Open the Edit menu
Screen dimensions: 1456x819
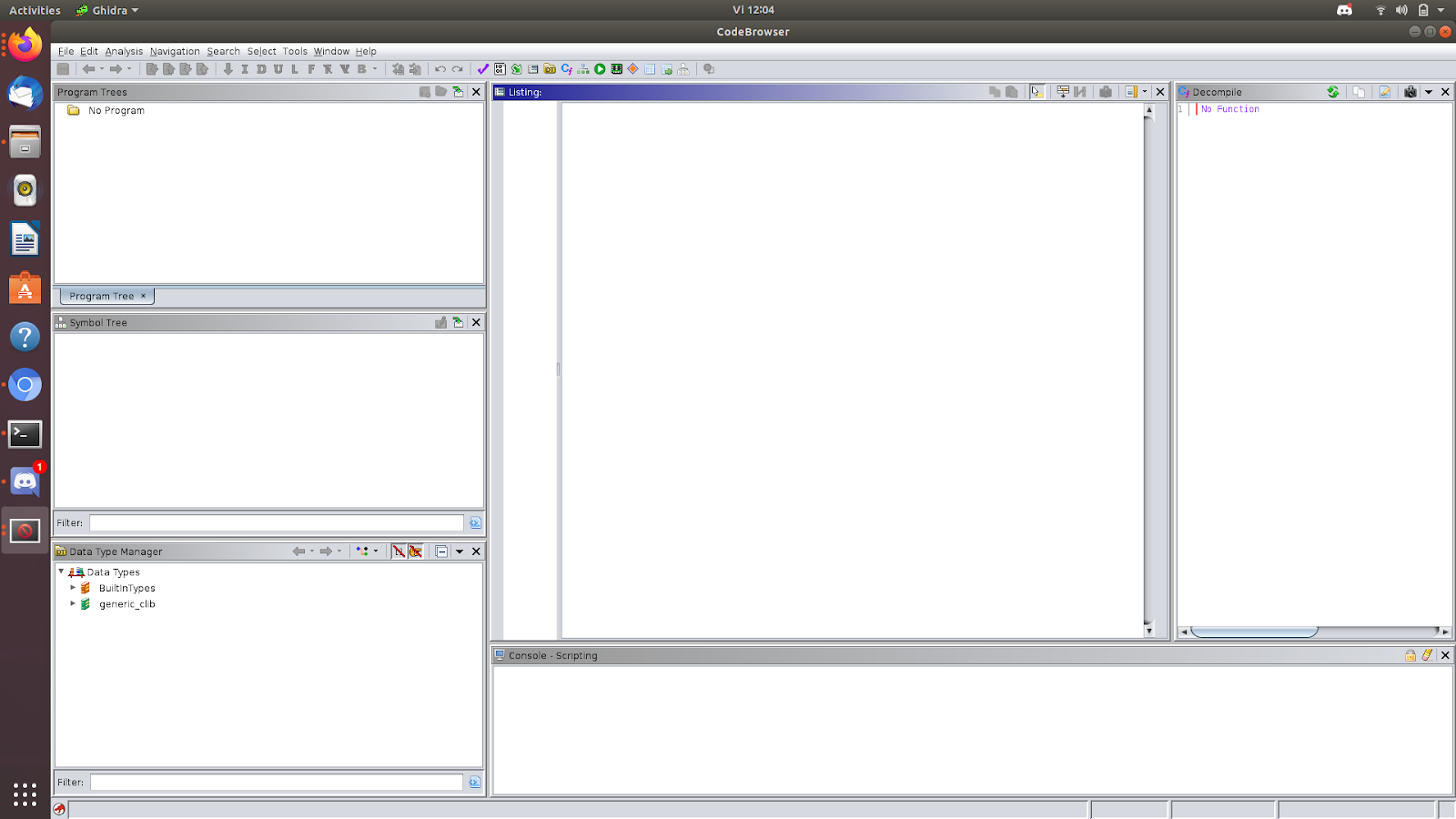pyautogui.click(x=88, y=52)
